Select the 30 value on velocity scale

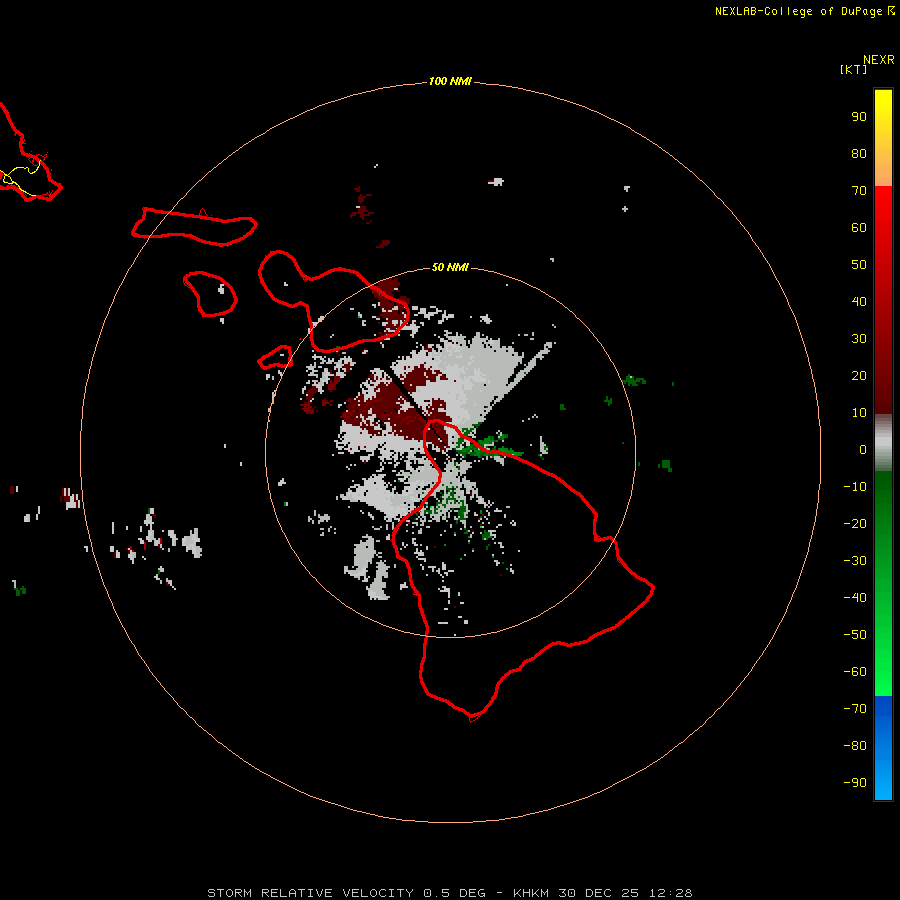[x=859, y=339]
